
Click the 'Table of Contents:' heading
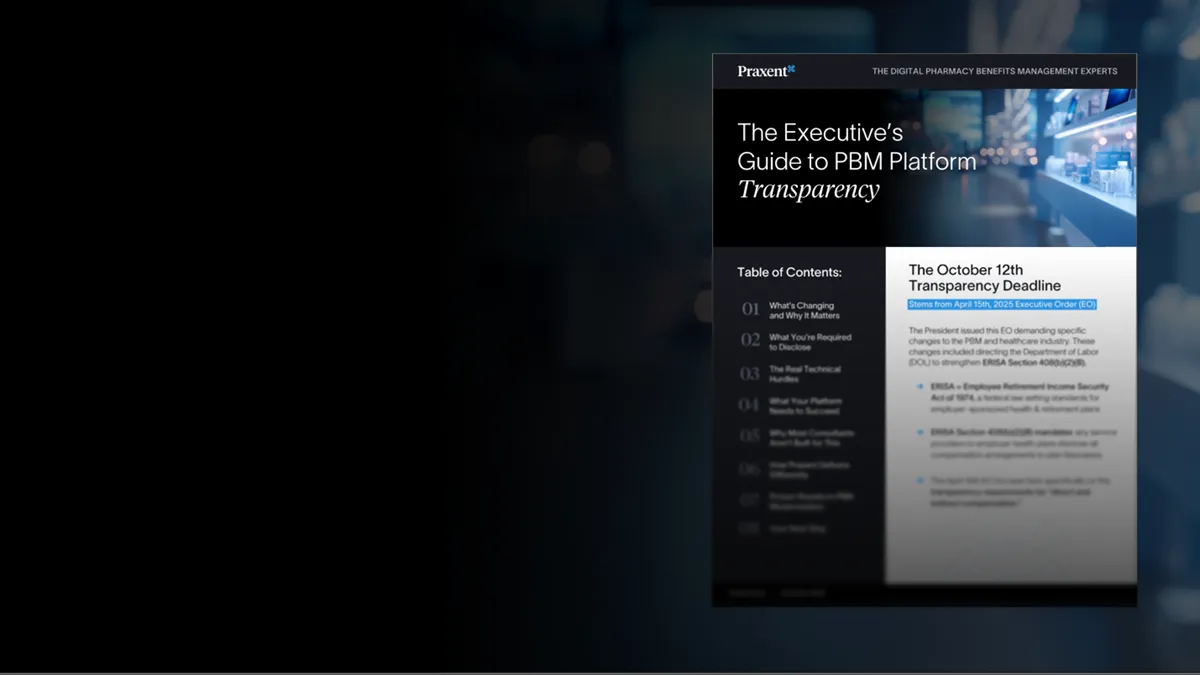pyautogui.click(x=790, y=272)
